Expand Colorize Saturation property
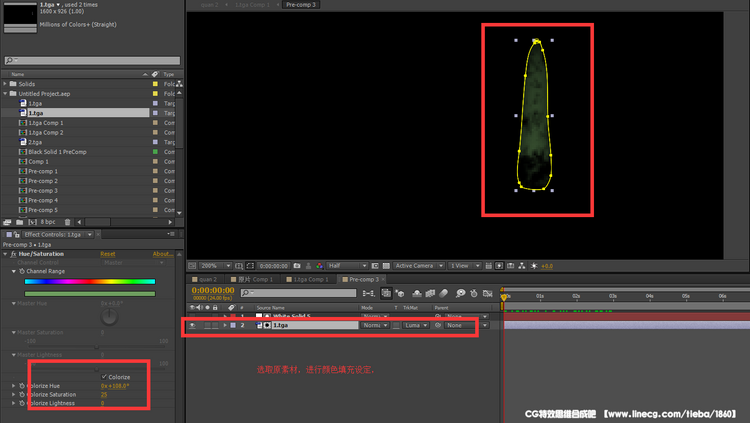This screenshot has width=750, height=423. coord(14,394)
